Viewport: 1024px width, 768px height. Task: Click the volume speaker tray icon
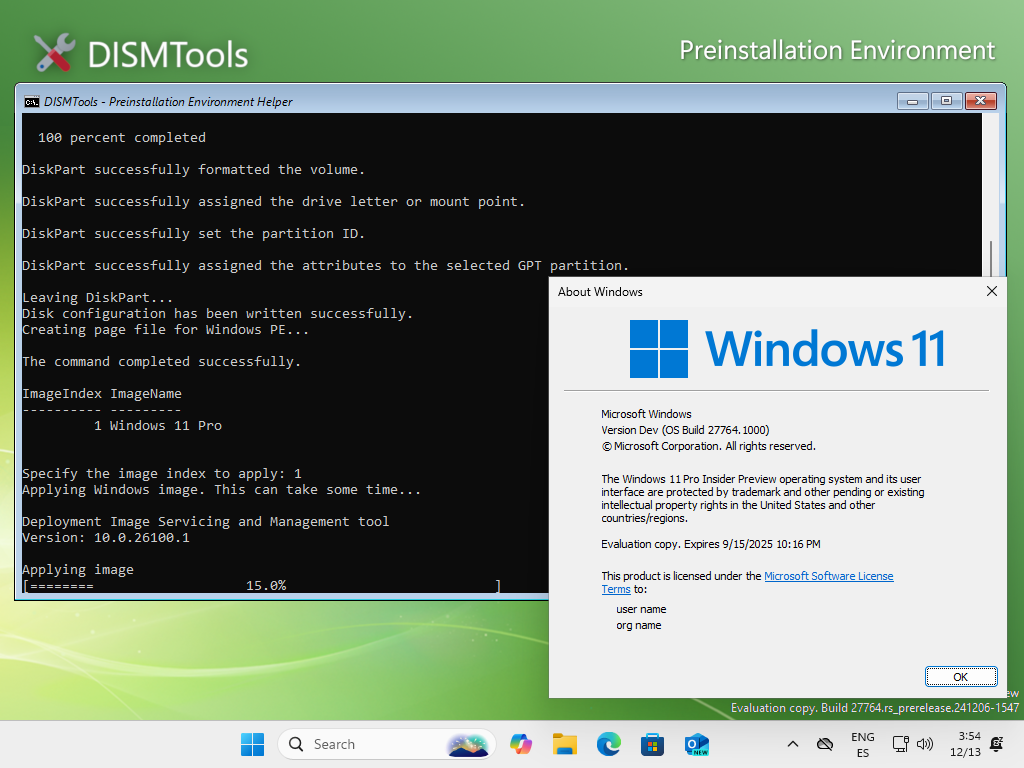click(x=924, y=744)
